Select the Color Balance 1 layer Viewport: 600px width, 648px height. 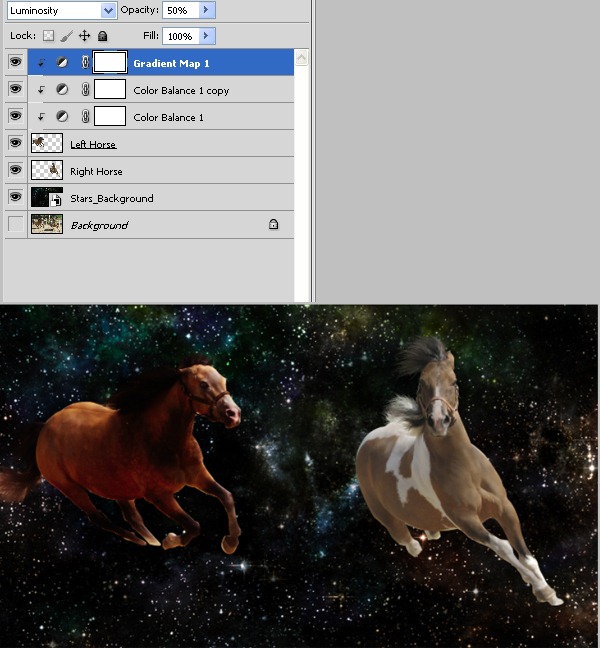point(161,117)
